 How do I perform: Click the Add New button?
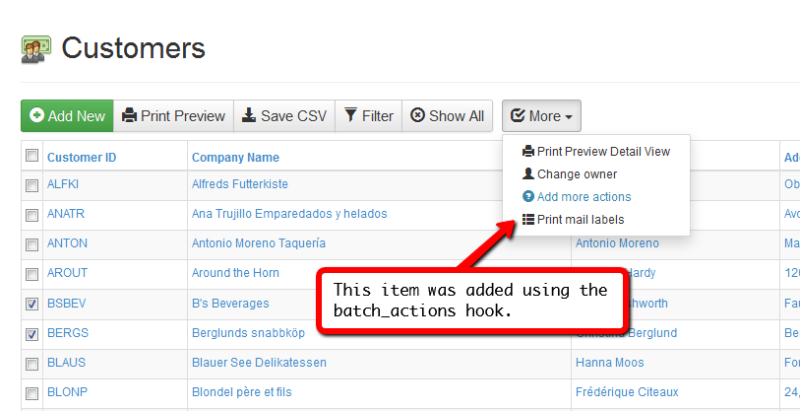(x=67, y=116)
